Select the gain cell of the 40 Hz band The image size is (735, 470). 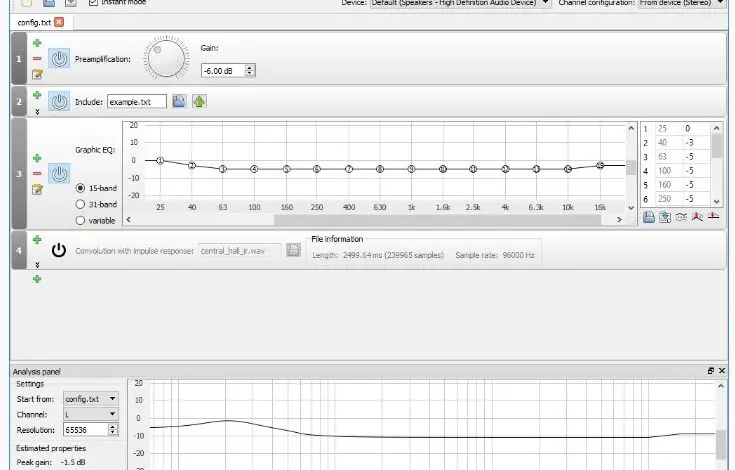coord(697,142)
